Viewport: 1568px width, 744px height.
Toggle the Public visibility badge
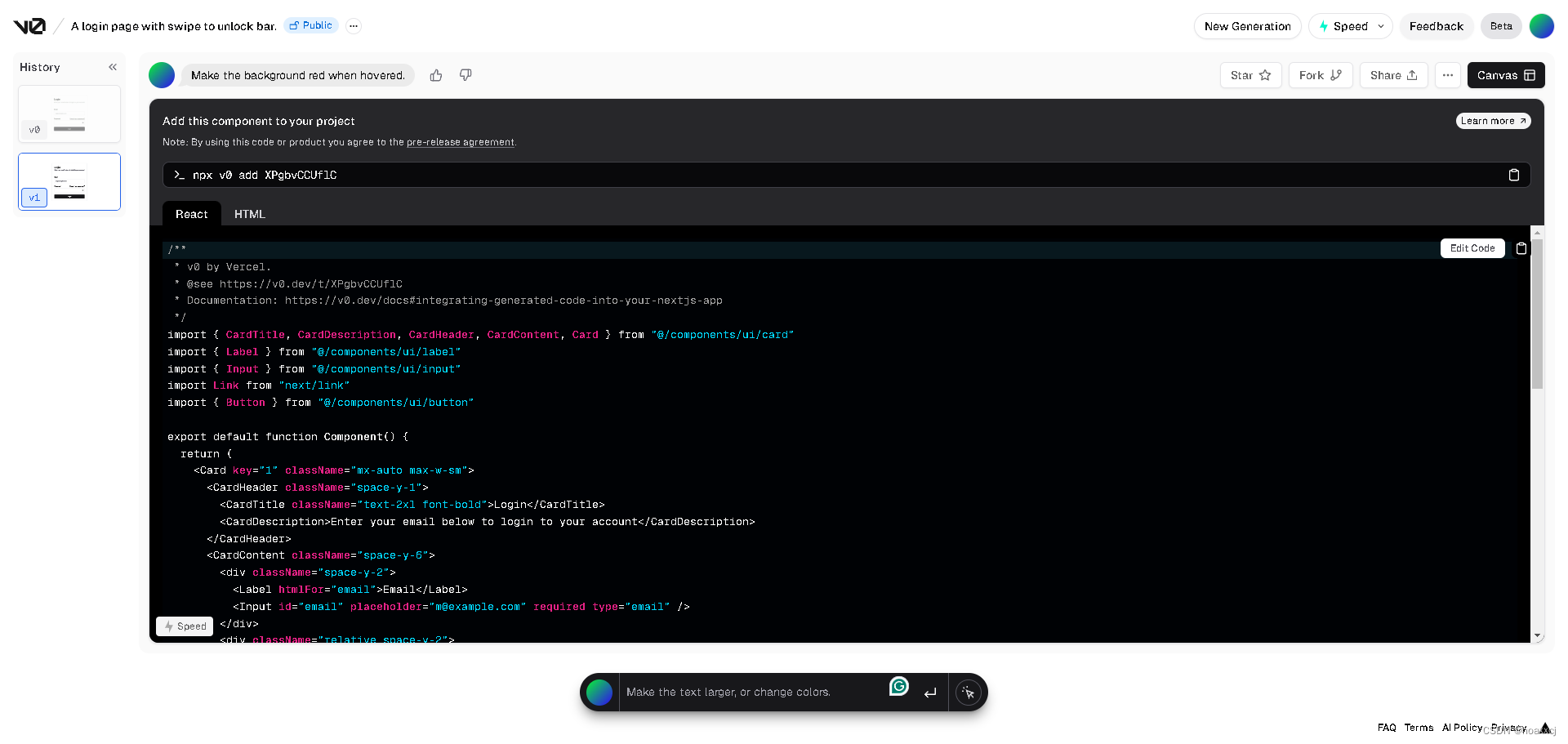311,25
